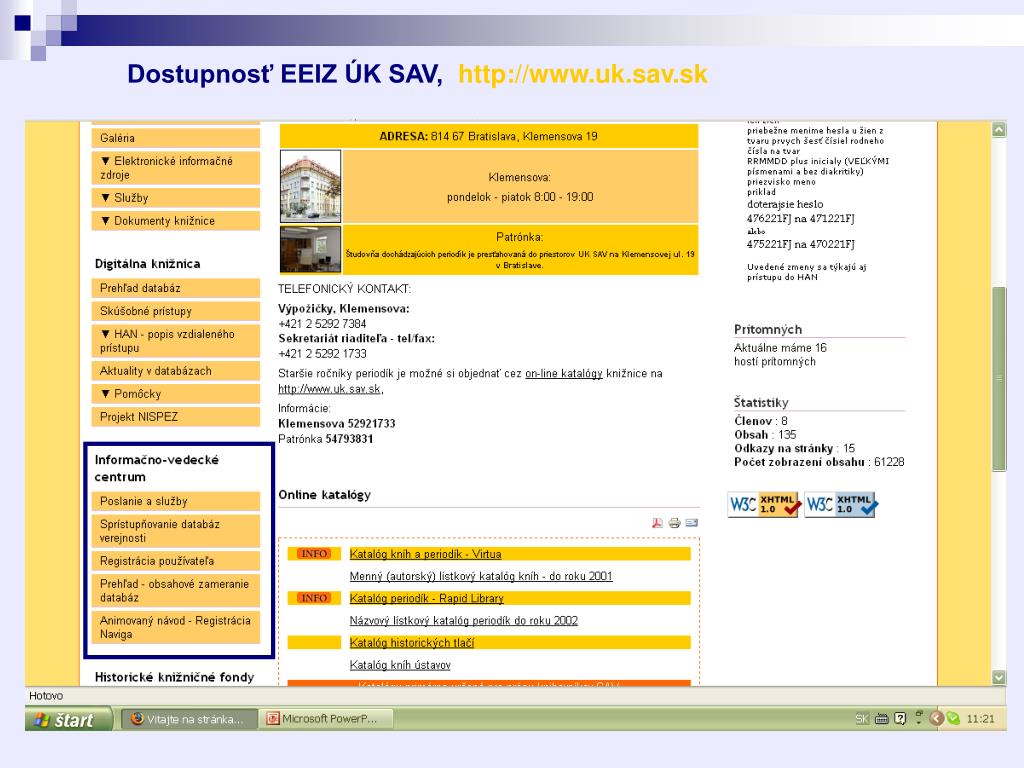Open Animovaný návod - Registrácia Naviga item
This screenshot has width=1024, height=768.
[176, 627]
